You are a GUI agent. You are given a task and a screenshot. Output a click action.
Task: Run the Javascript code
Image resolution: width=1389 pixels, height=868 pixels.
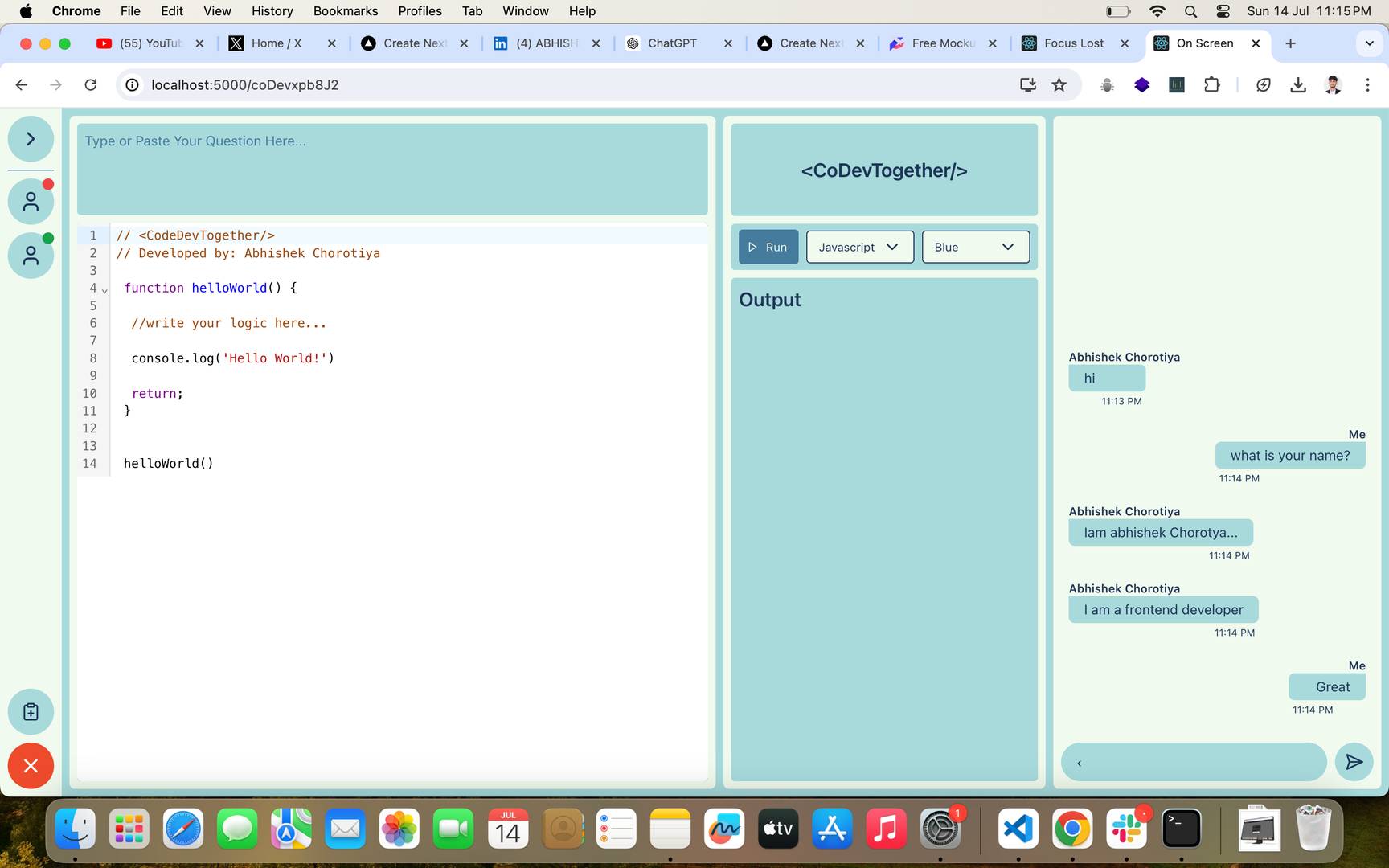pos(768,247)
